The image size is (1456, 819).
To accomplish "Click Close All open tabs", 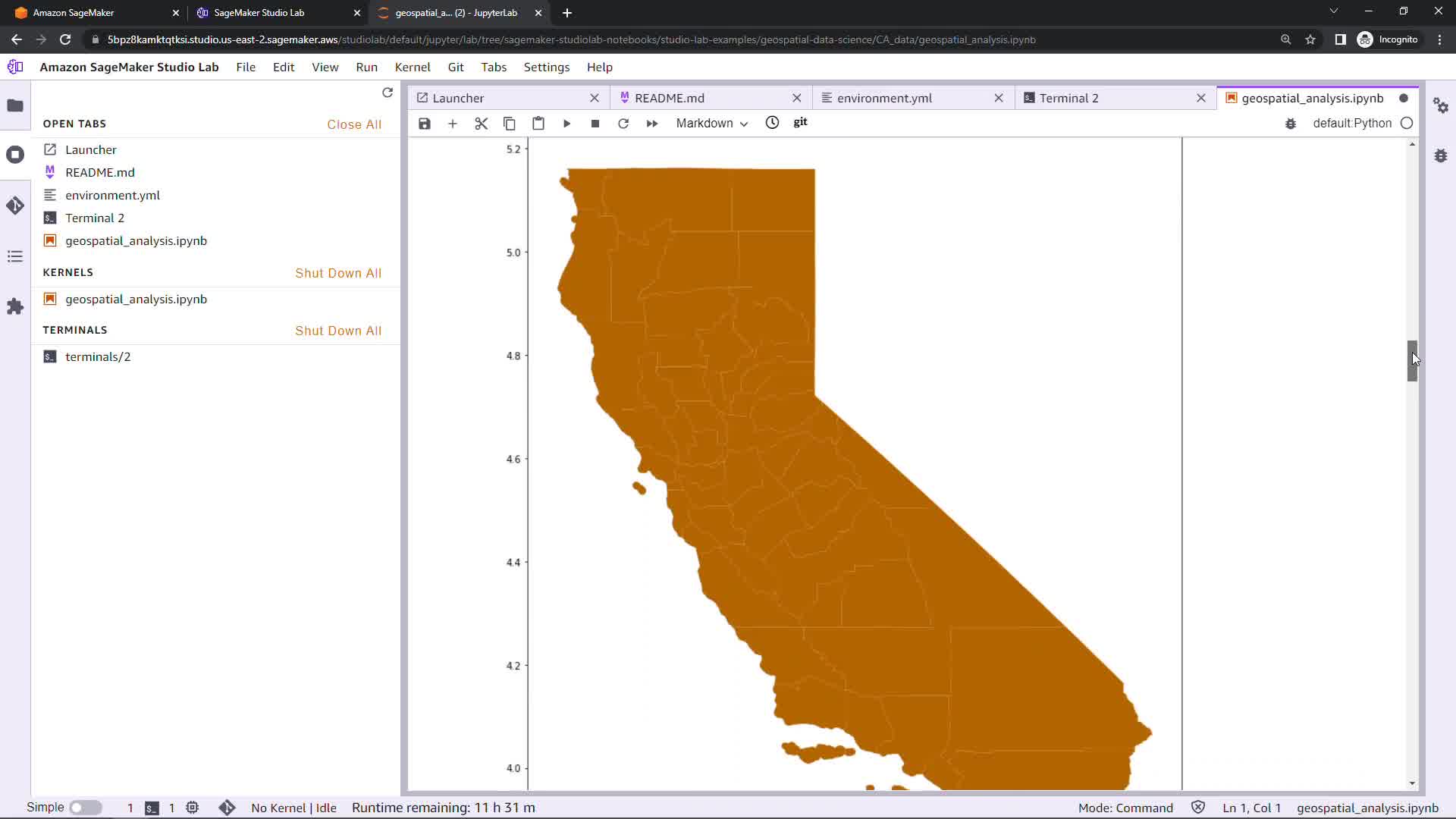I will click(354, 124).
